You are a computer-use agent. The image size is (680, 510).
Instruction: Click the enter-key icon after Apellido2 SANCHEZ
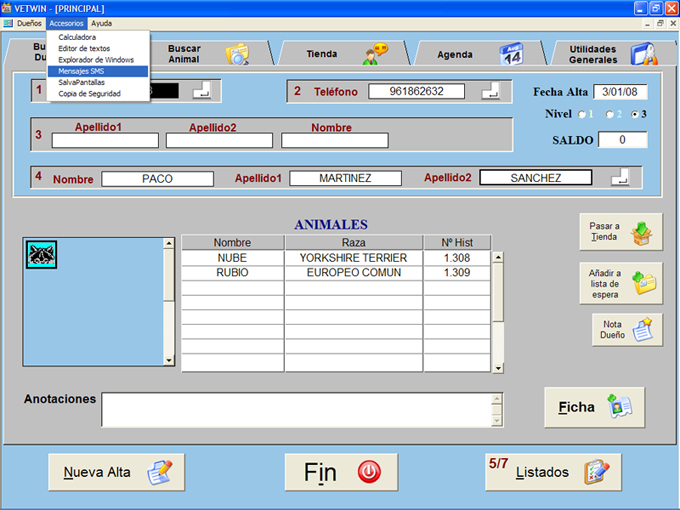pyautogui.click(x=620, y=177)
